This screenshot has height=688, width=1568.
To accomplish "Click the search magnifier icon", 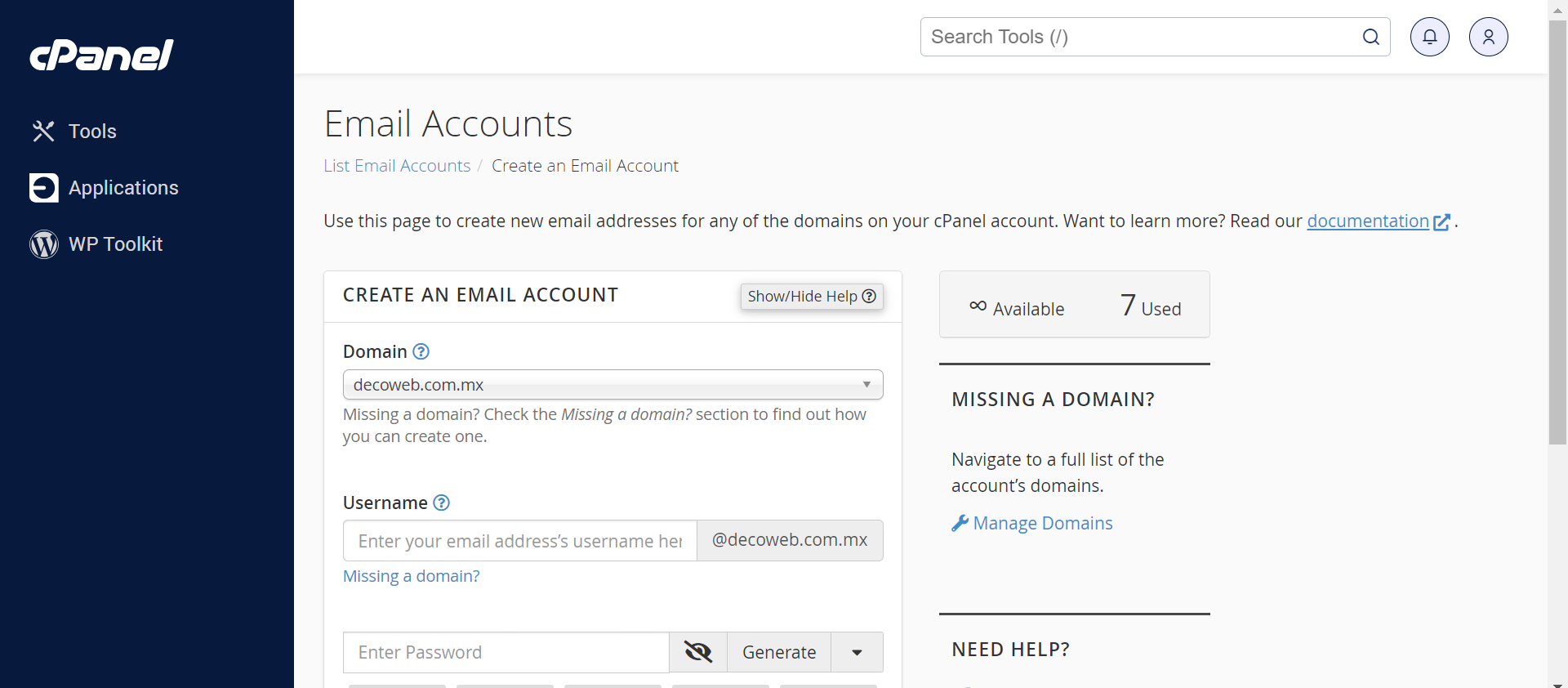I will tap(1370, 37).
